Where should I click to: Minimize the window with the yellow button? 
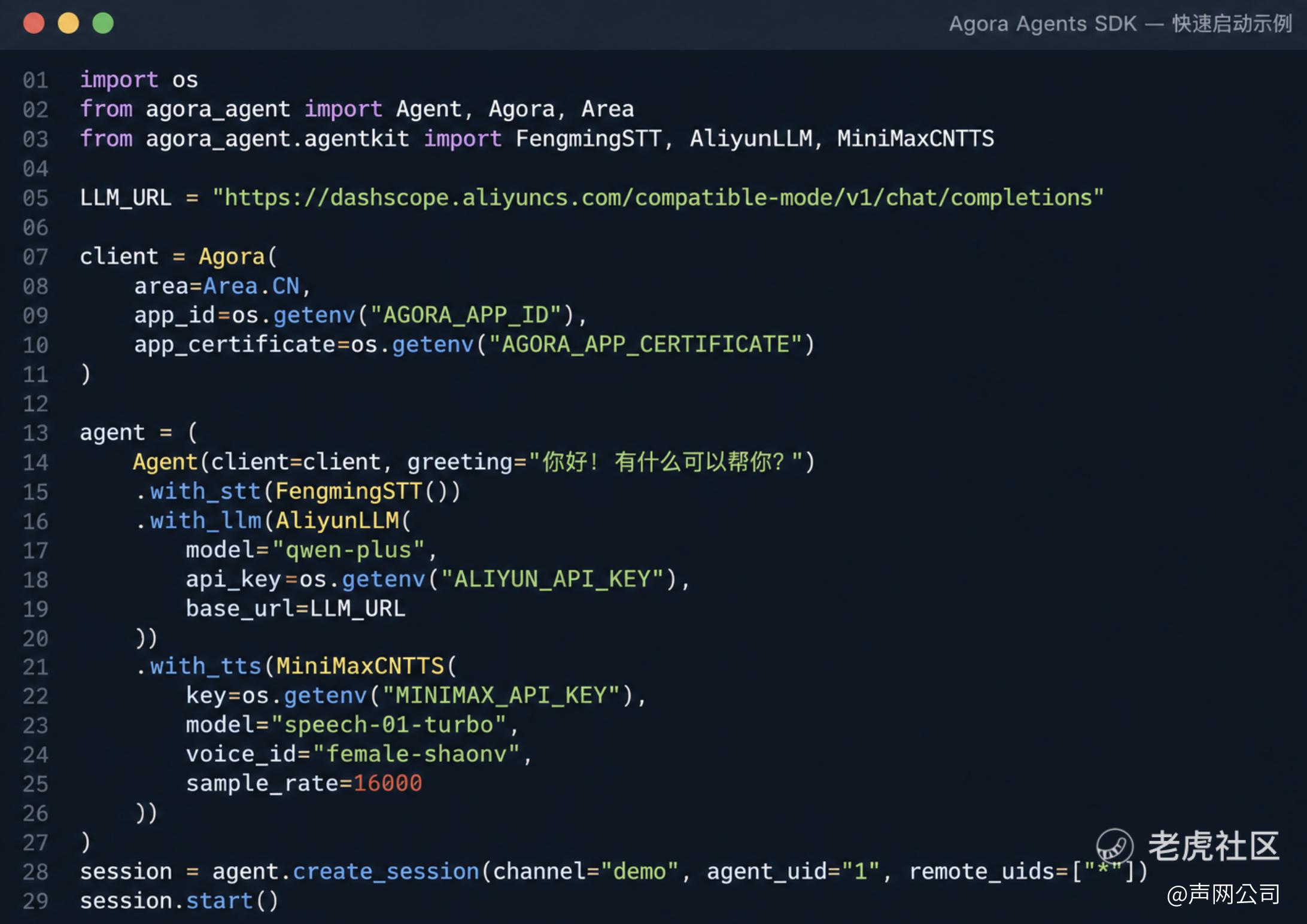pos(68,23)
